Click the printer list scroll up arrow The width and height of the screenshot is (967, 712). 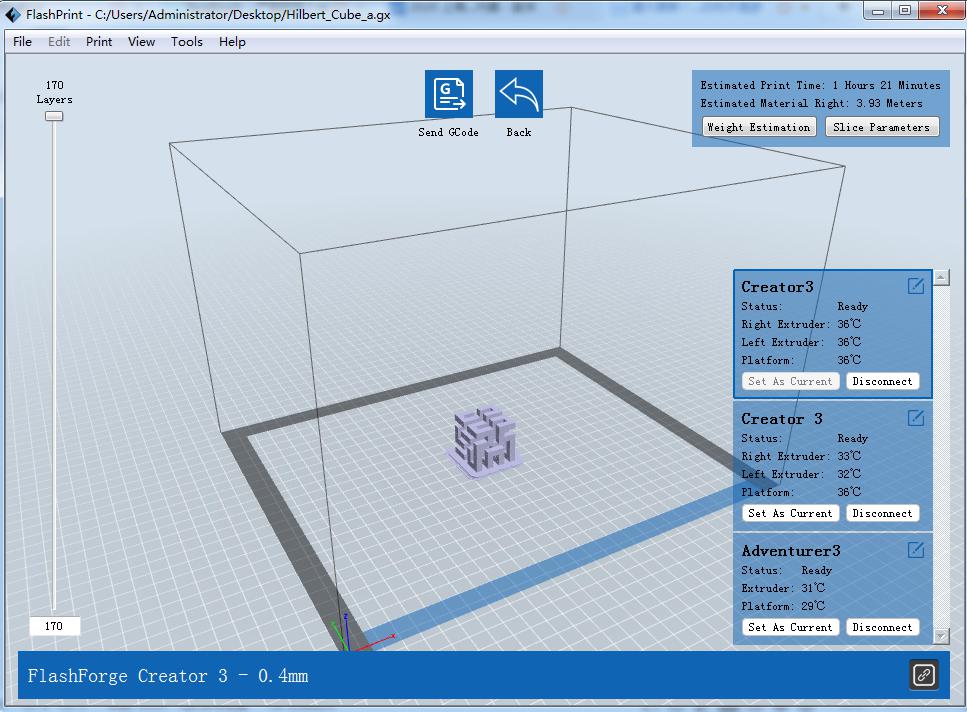click(941, 277)
